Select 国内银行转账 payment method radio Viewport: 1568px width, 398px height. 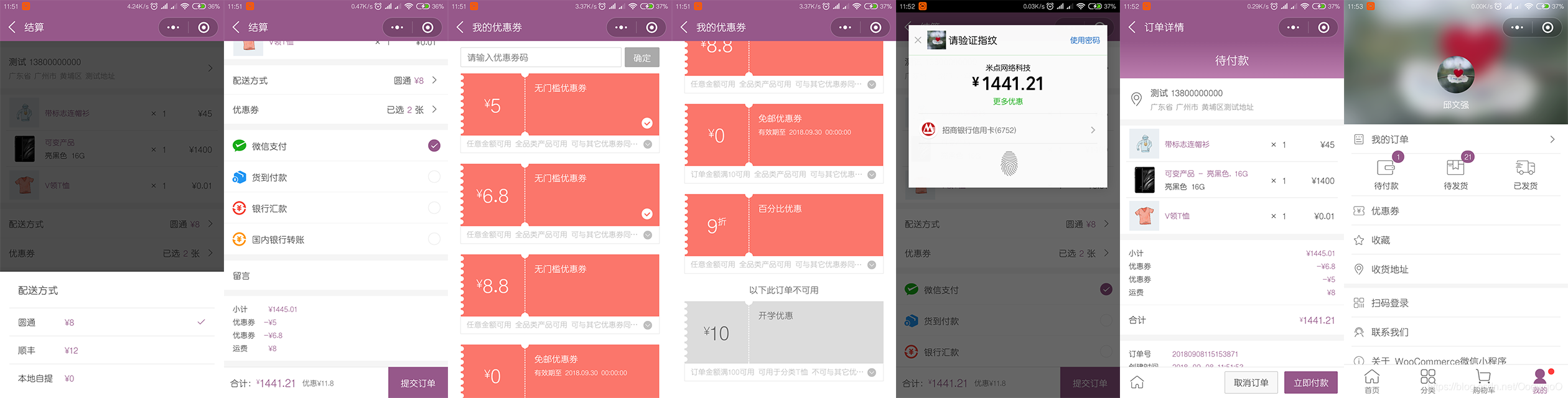(434, 239)
